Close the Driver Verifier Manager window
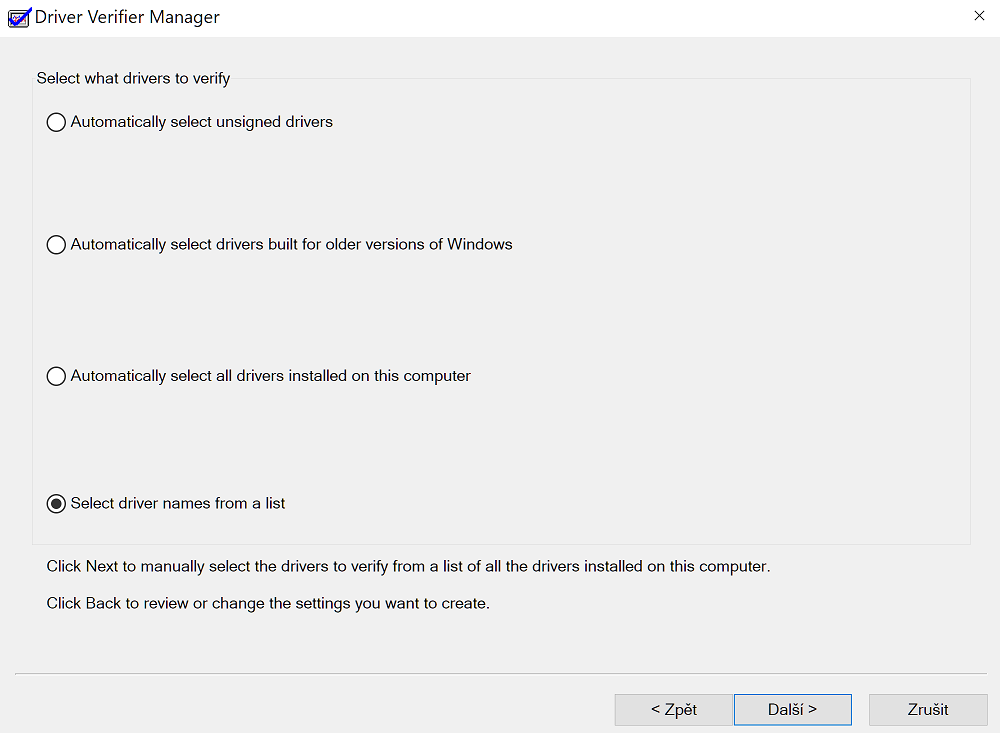Screen dimensions: 1000x733 [x=977, y=16]
